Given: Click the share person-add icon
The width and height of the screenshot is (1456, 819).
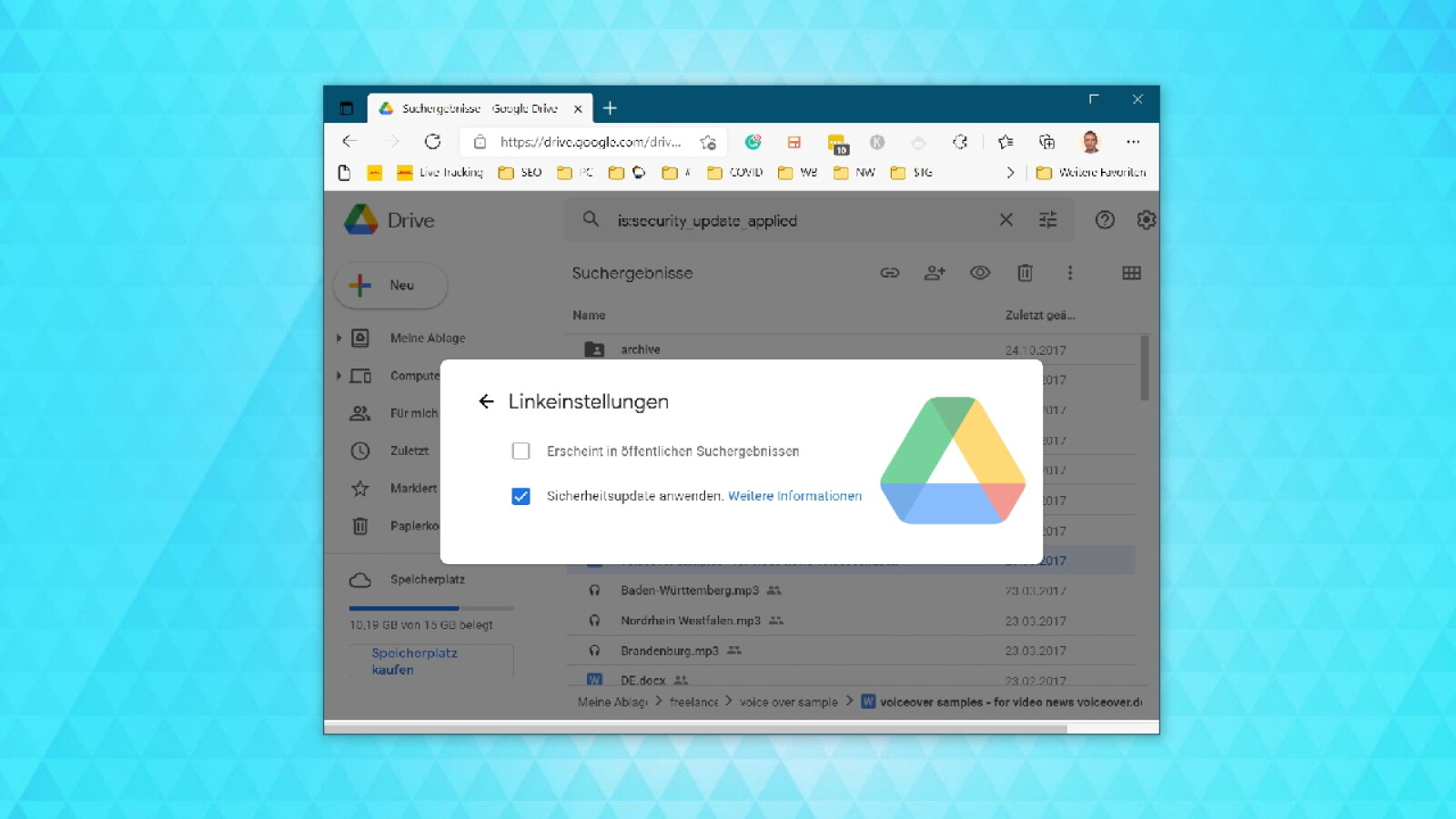Looking at the screenshot, I should 935,272.
